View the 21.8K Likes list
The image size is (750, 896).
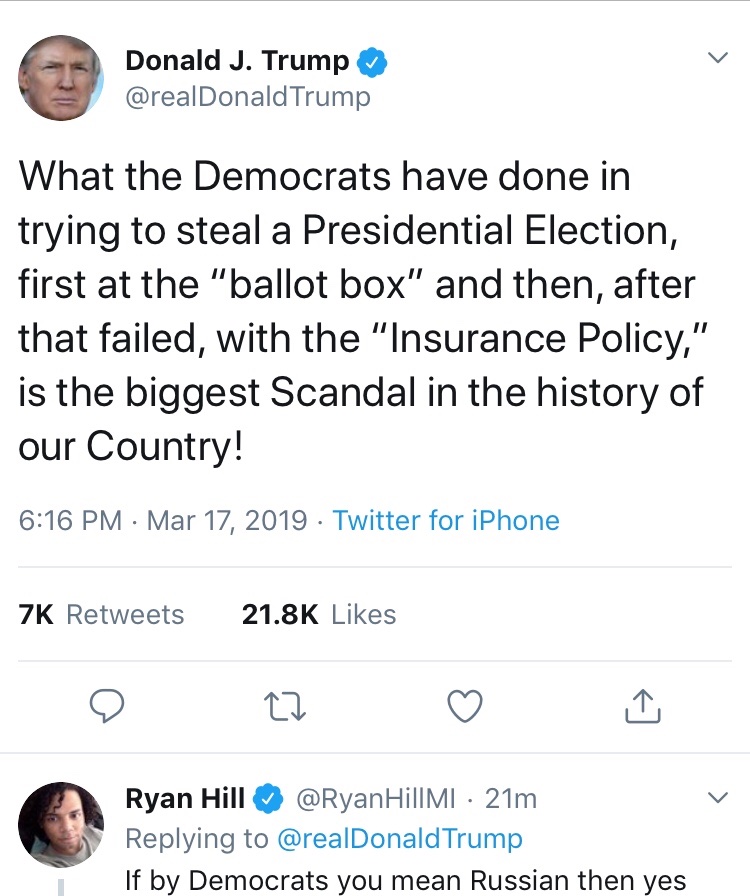pos(319,614)
